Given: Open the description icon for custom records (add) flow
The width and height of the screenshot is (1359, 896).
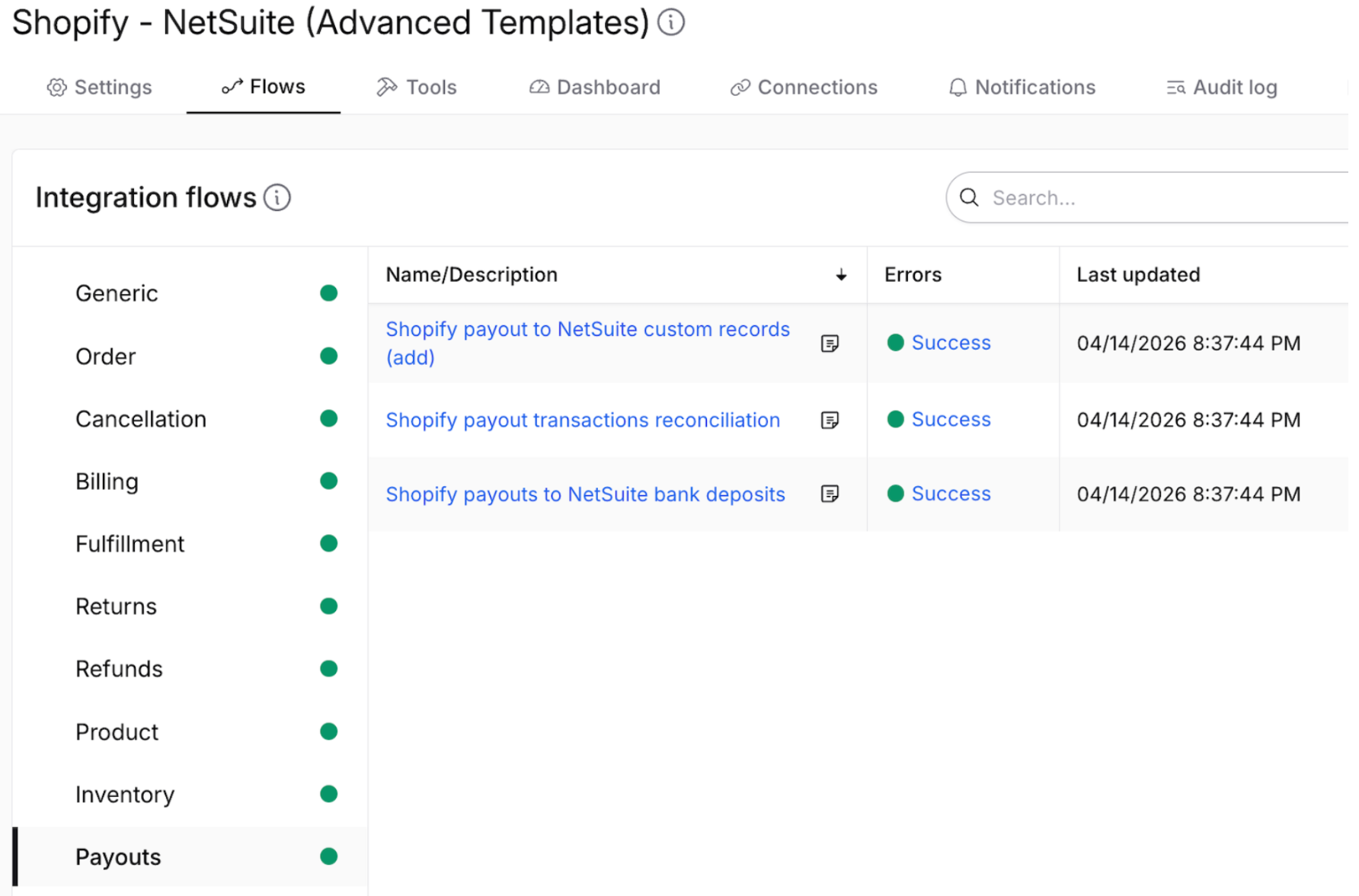Looking at the screenshot, I should (830, 344).
